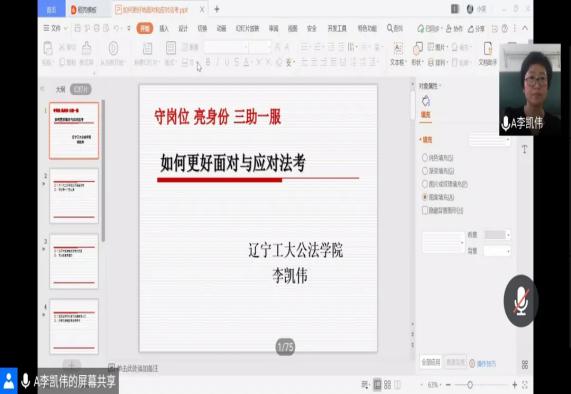Click the 全部应用 apply to all button
This screenshot has height=394, width=571.
[431, 362]
